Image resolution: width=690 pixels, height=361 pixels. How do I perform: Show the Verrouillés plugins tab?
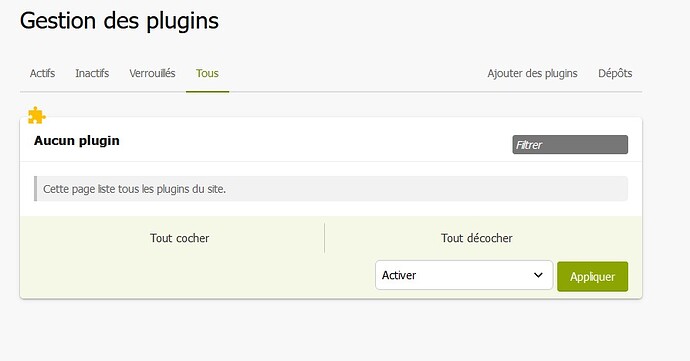point(152,73)
